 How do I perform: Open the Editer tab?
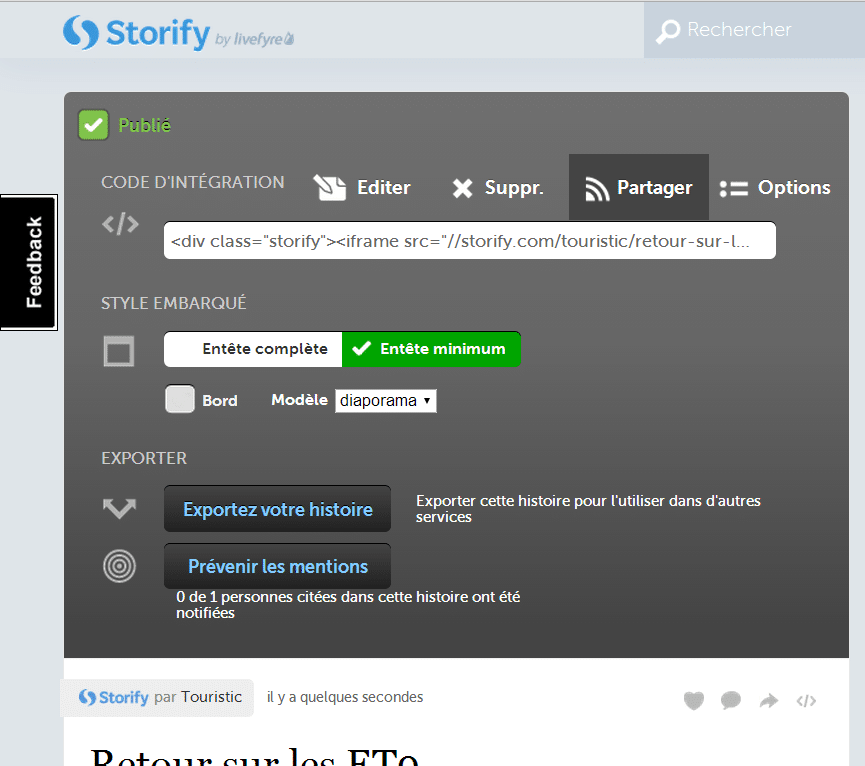click(362, 188)
